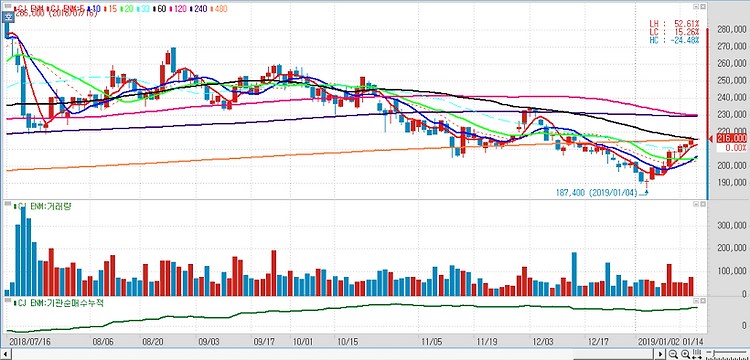
Task: Open the volume pane menu icon
Action: [x=8, y=204]
